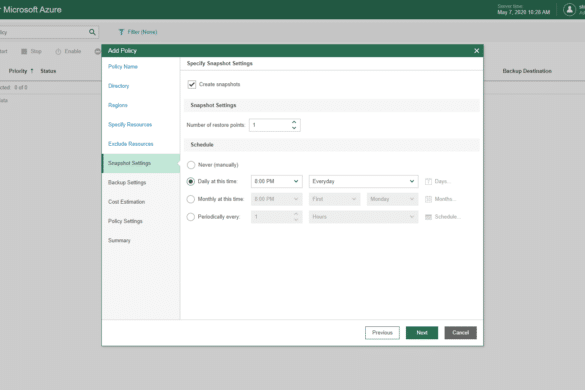Image resolution: width=585 pixels, height=390 pixels.
Task: Click the Previous button
Action: click(382, 333)
